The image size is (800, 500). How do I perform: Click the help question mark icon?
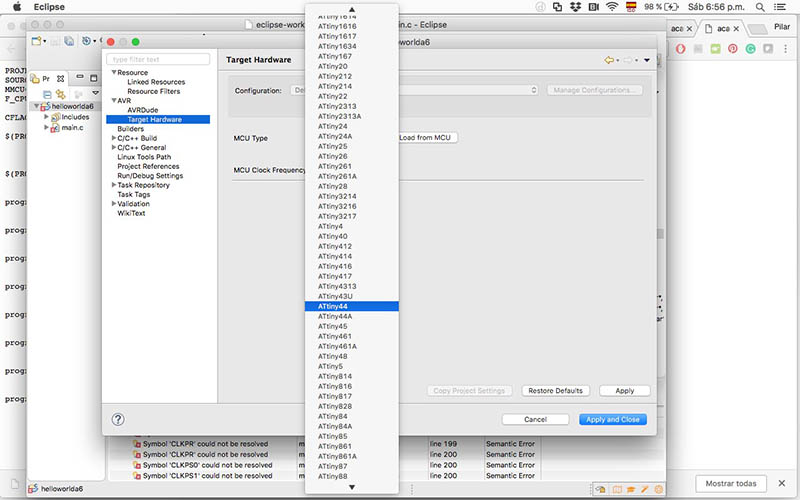click(118, 419)
